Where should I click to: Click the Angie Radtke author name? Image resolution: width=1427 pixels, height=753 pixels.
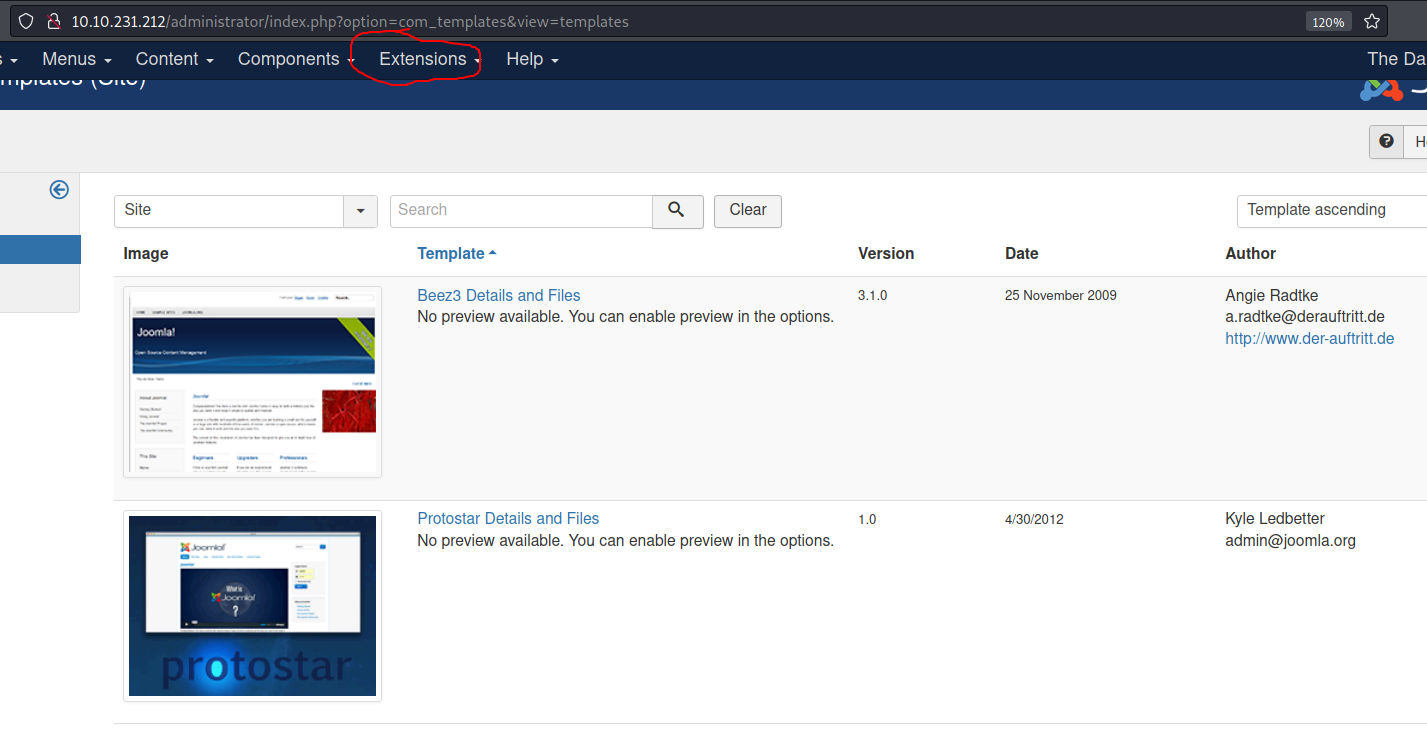click(1272, 295)
